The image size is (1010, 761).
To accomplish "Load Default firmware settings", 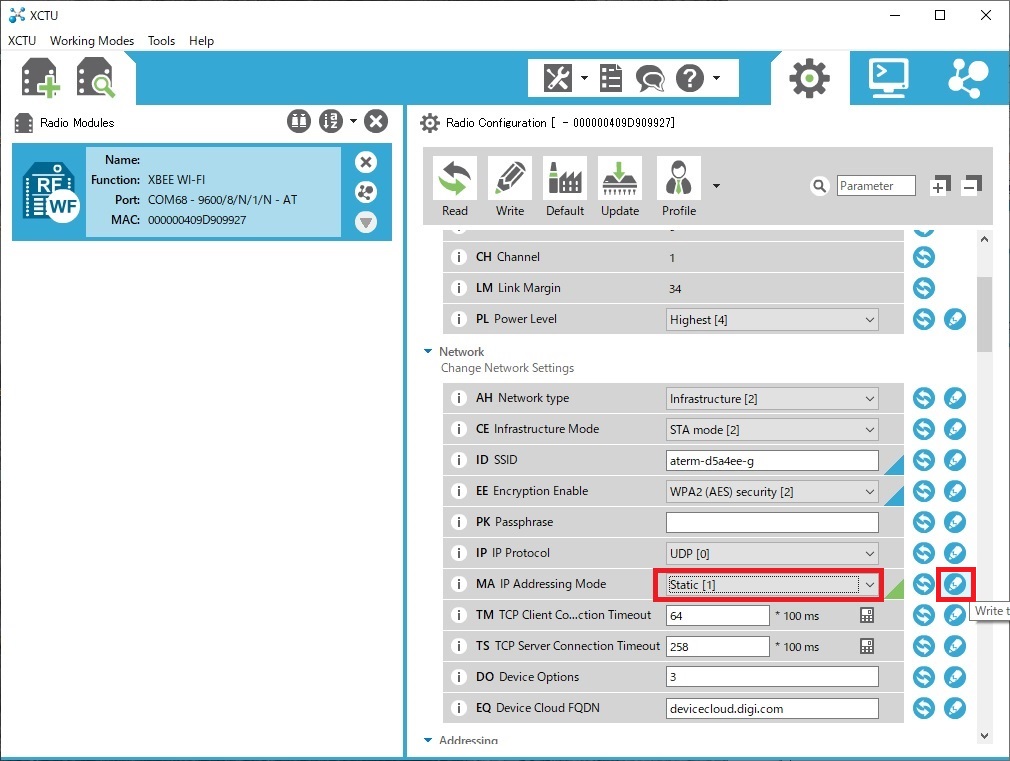I will pos(565,187).
